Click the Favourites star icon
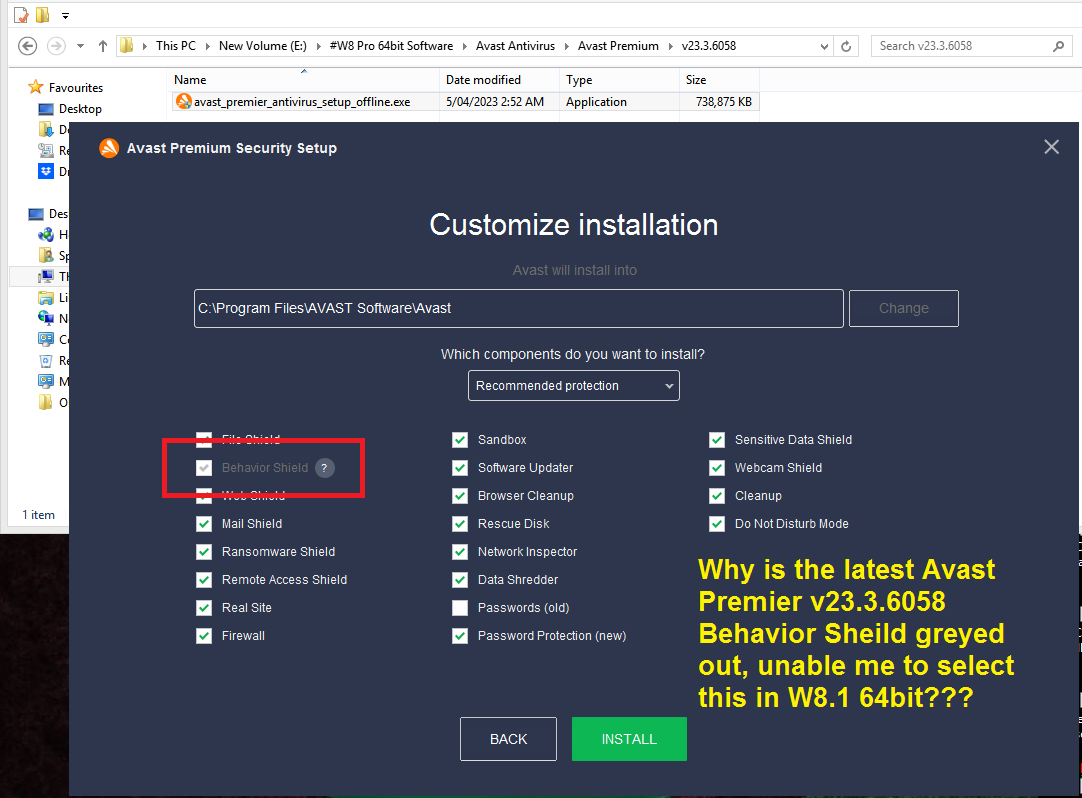Image resolution: width=1082 pixels, height=798 pixels. point(36,87)
